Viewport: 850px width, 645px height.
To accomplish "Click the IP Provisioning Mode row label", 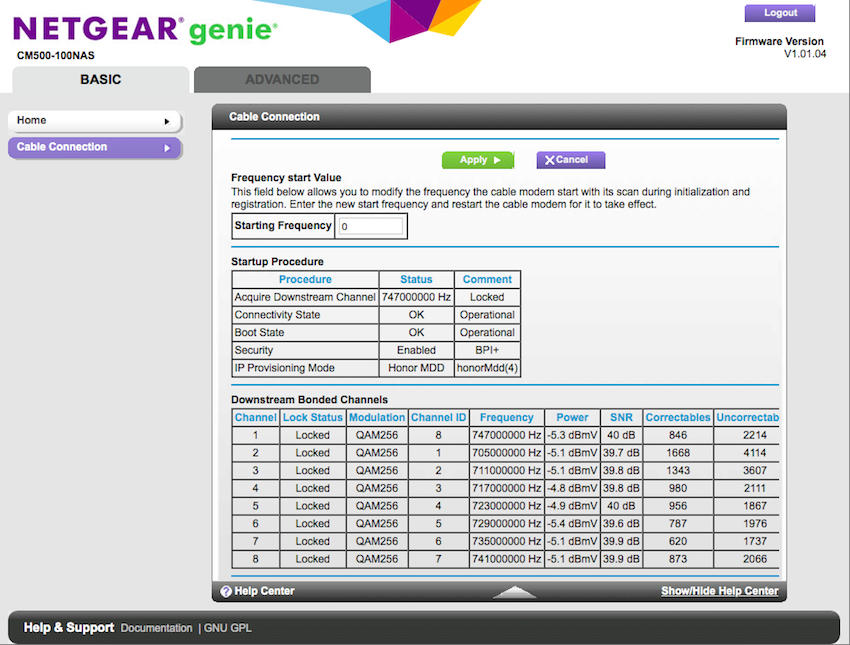I will coord(285,367).
